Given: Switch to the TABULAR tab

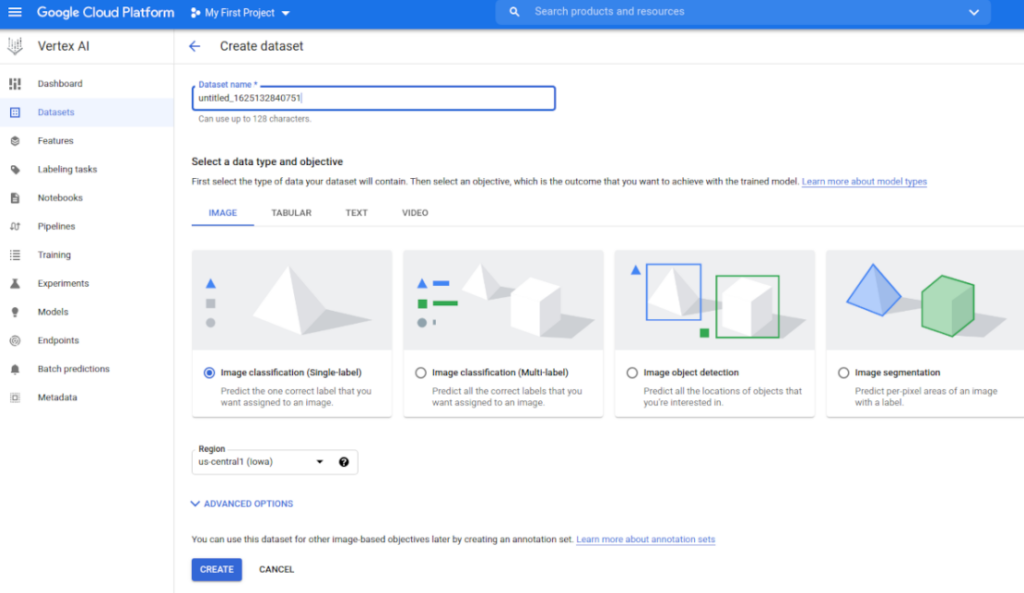Looking at the screenshot, I should (291, 212).
